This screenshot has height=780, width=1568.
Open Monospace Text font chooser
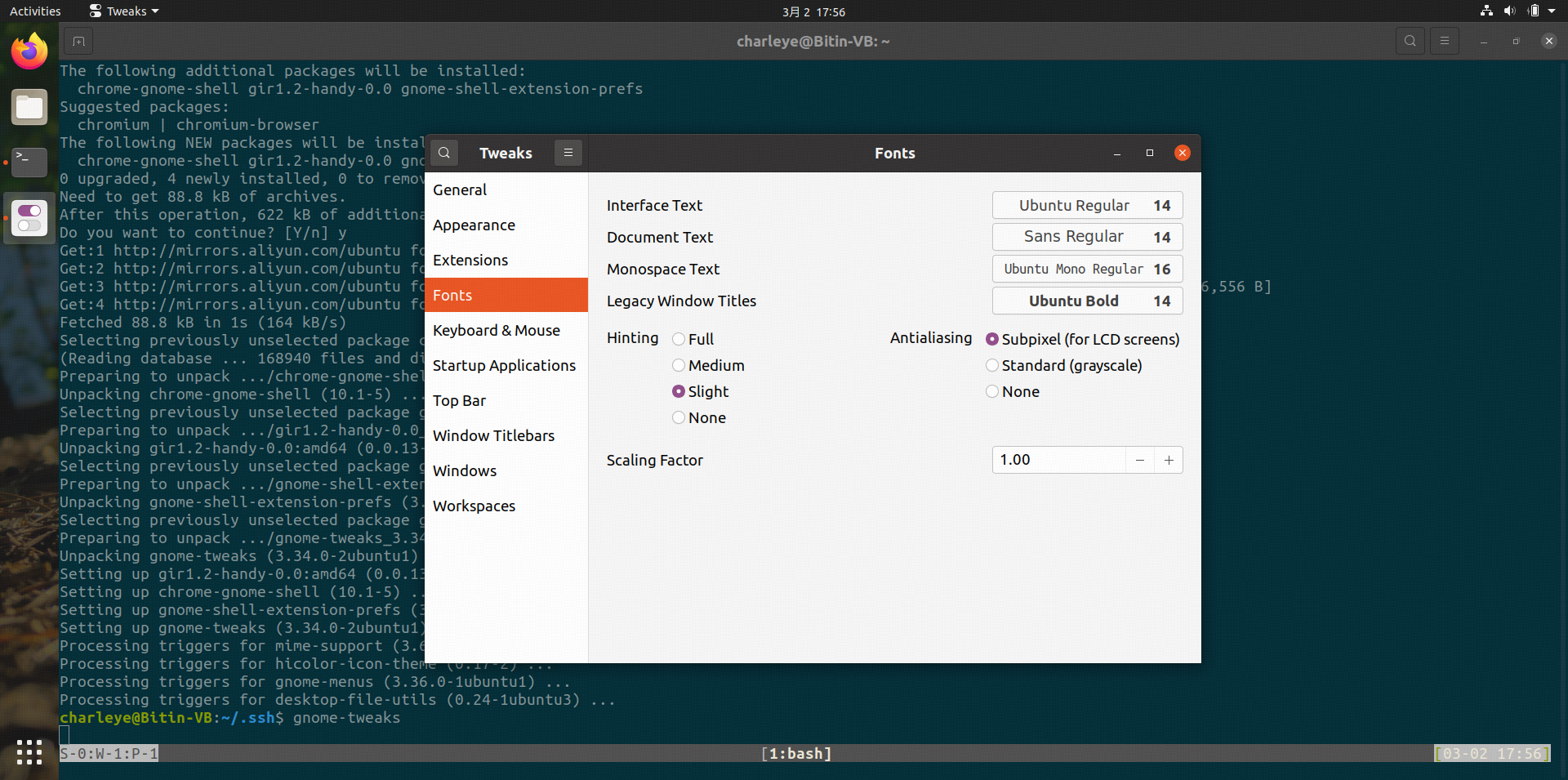pyautogui.click(x=1087, y=269)
